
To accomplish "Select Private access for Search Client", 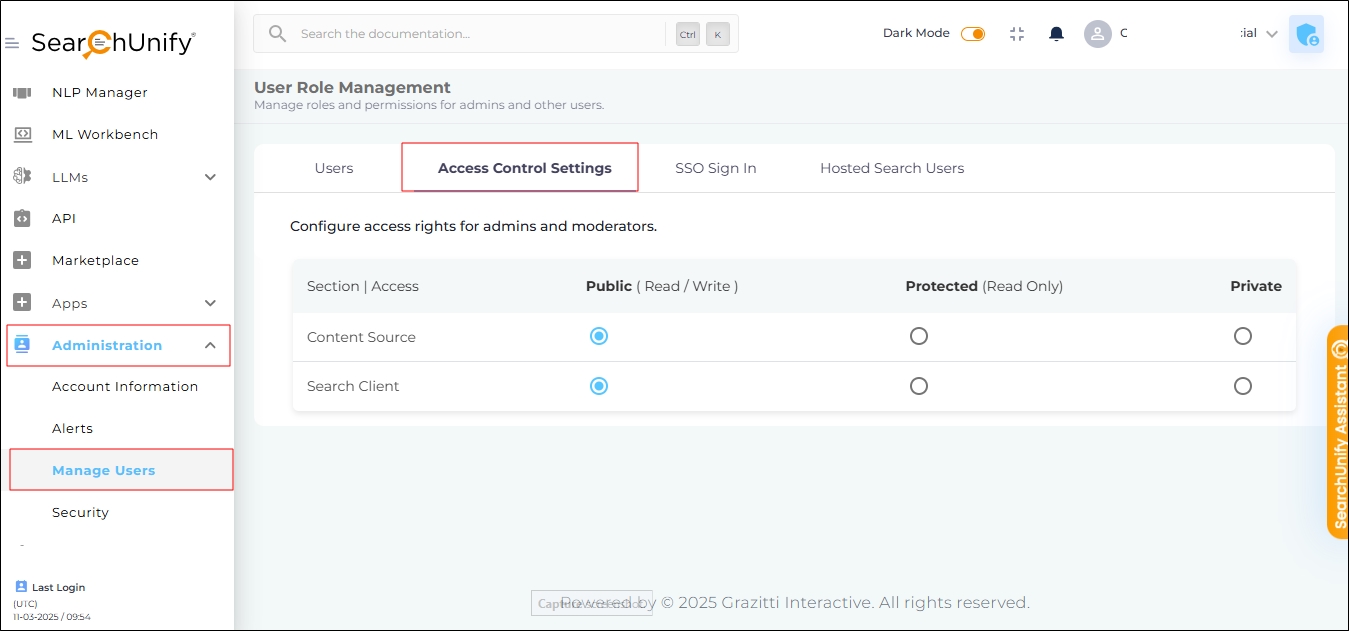I will pyautogui.click(x=1242, y=385).
